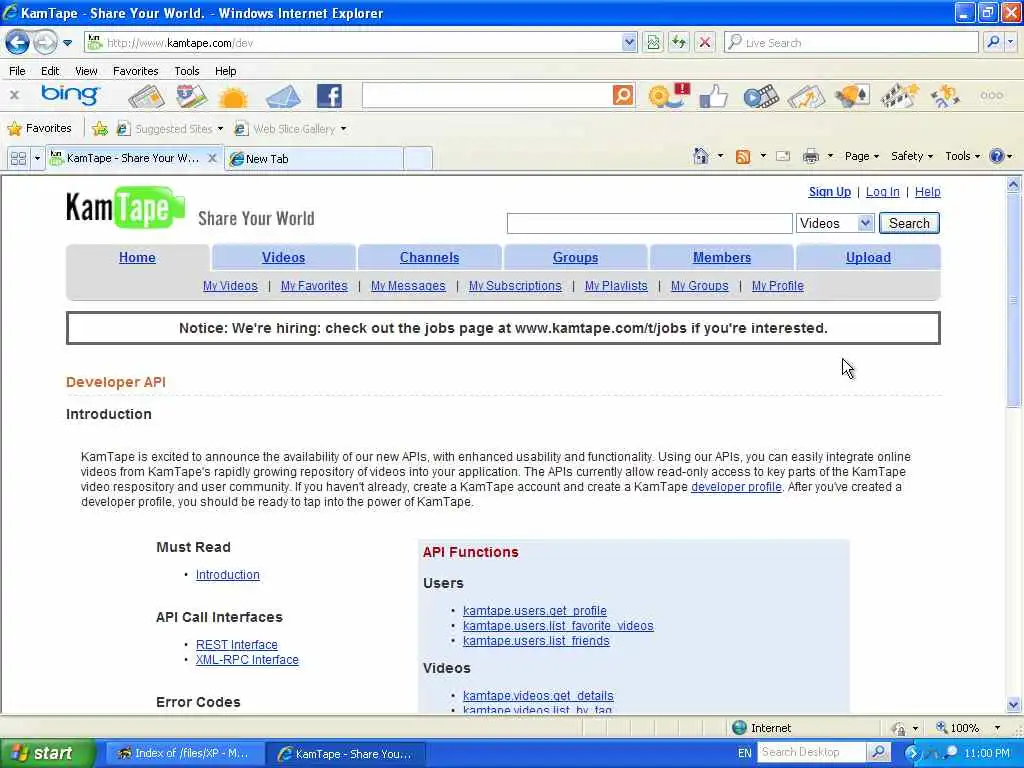Viewport: 1024px width, 768px height.
Task: Click the Sign Up link
Action: click(829, 191)
